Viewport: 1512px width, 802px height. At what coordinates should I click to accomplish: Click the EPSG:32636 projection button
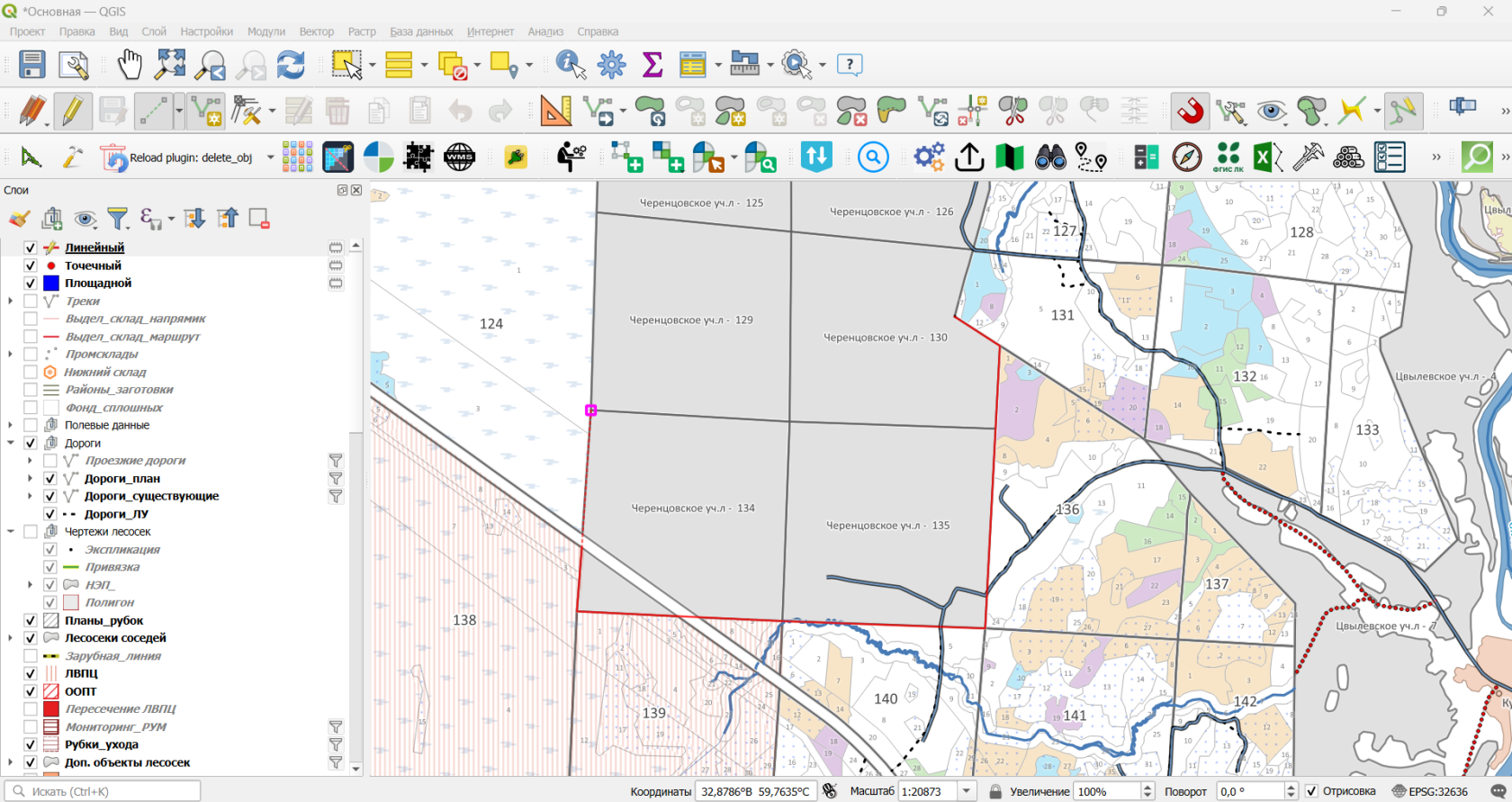(x=1429, y=791)
